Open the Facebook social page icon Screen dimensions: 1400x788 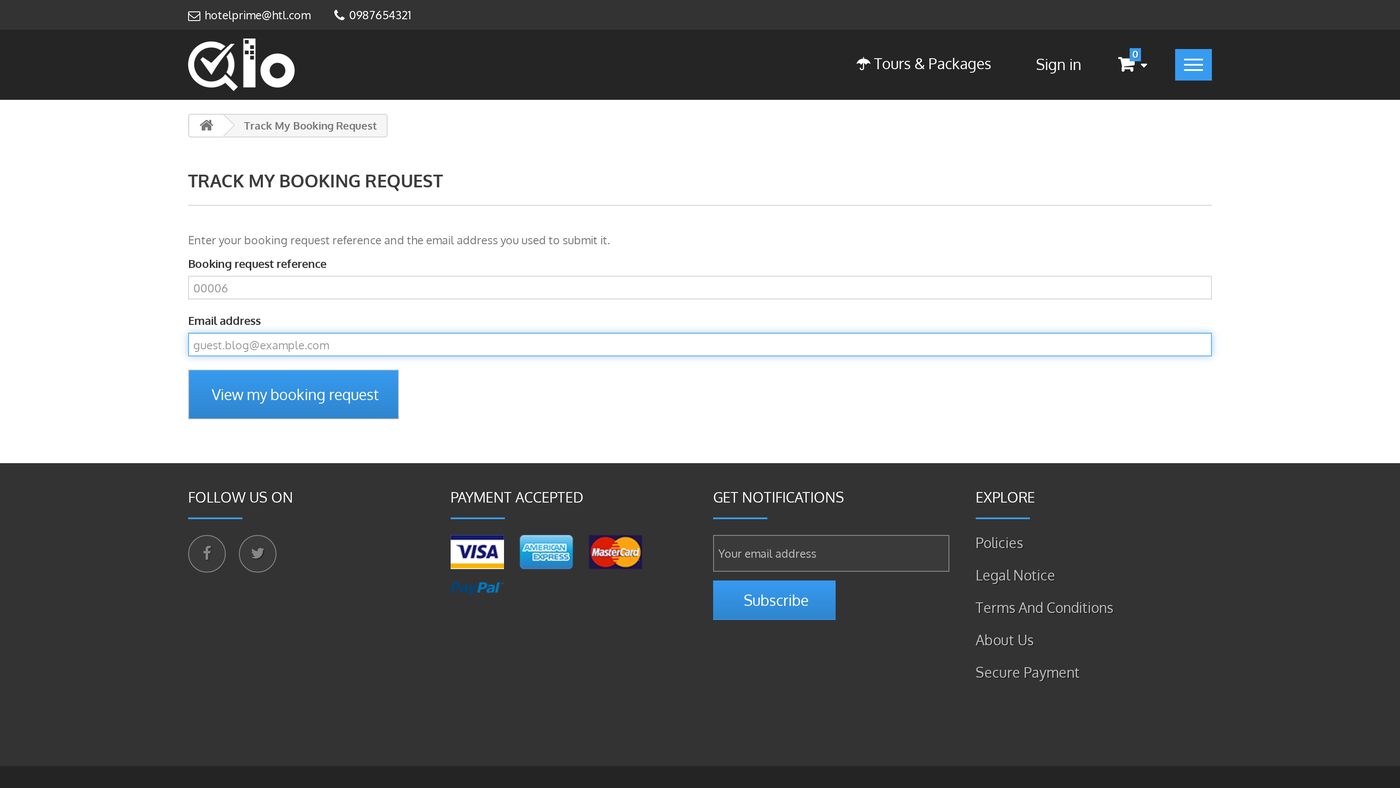[207, 553]
